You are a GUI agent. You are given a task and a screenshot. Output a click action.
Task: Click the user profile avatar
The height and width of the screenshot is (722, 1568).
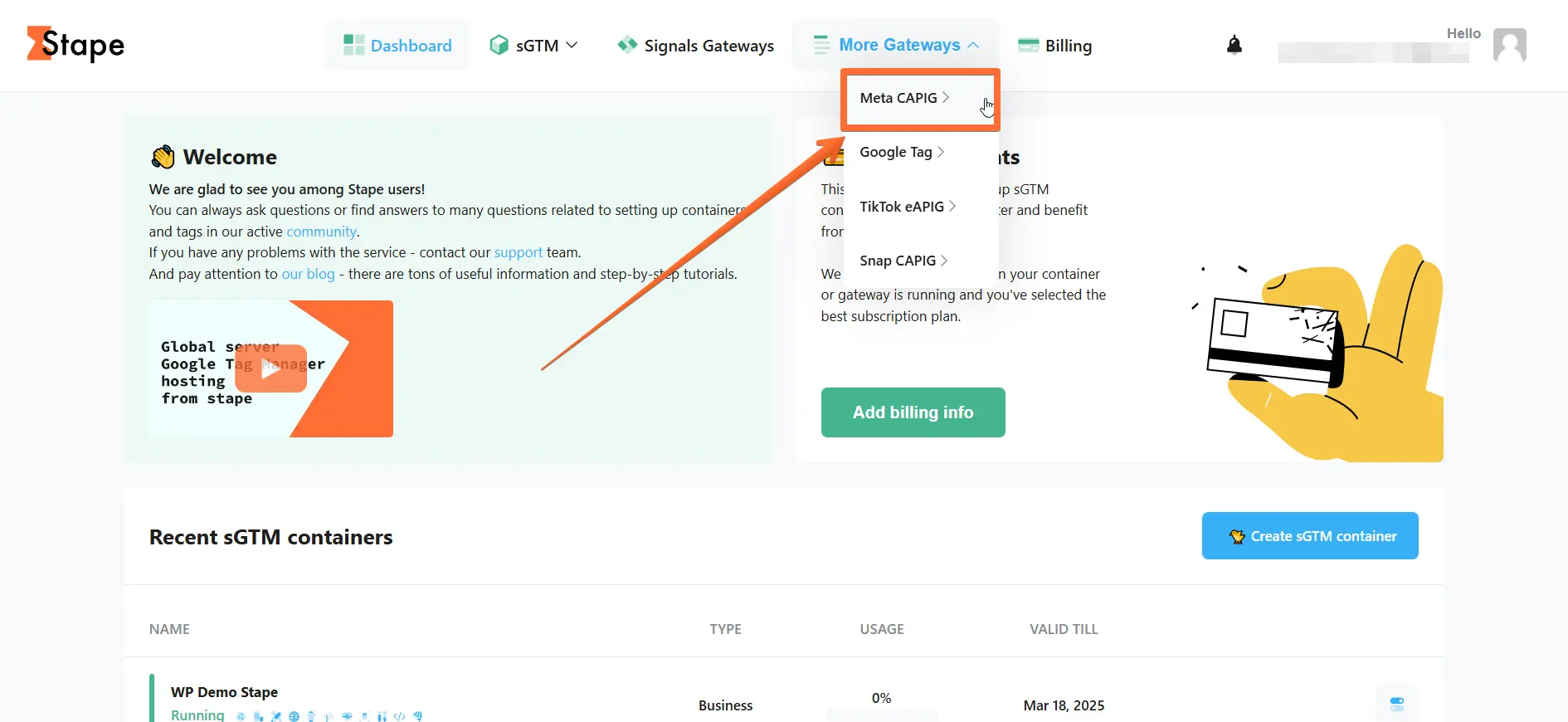1509,45
